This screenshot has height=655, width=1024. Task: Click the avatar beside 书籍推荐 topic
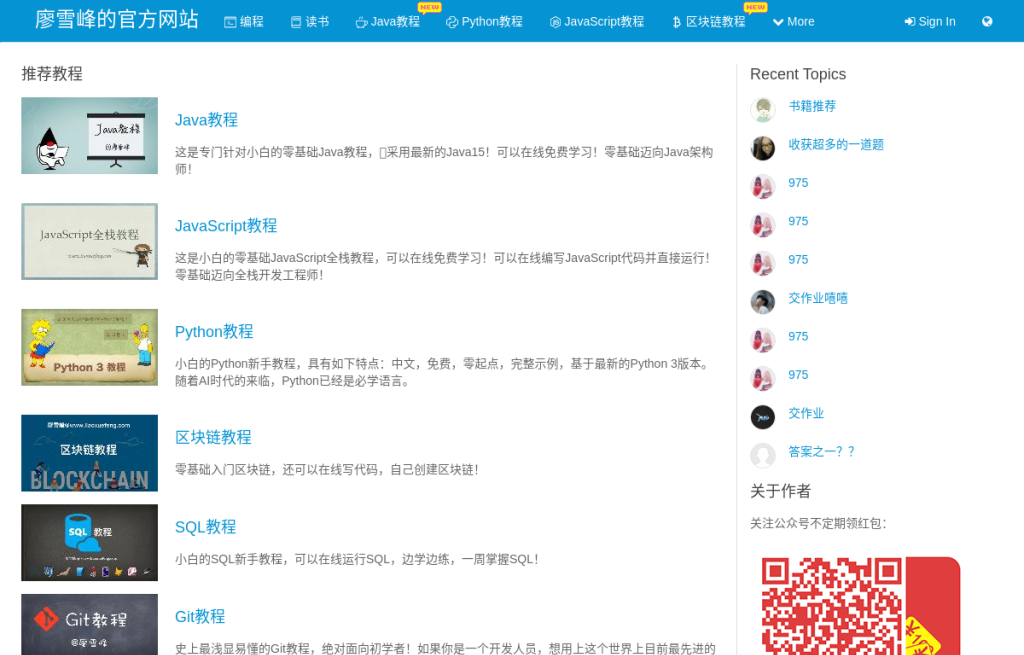tap(763, 110)
